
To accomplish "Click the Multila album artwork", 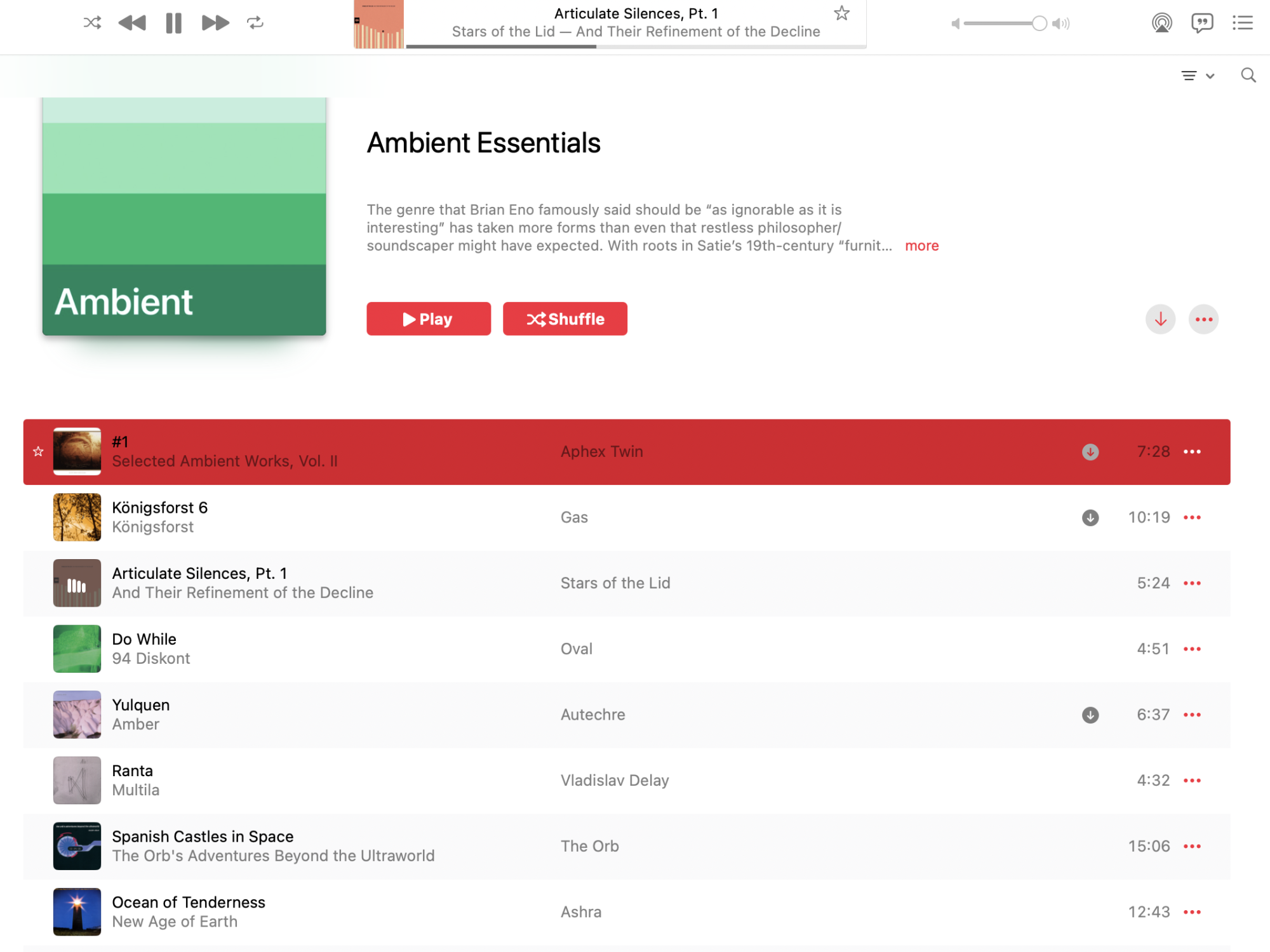I will (77, 780).
